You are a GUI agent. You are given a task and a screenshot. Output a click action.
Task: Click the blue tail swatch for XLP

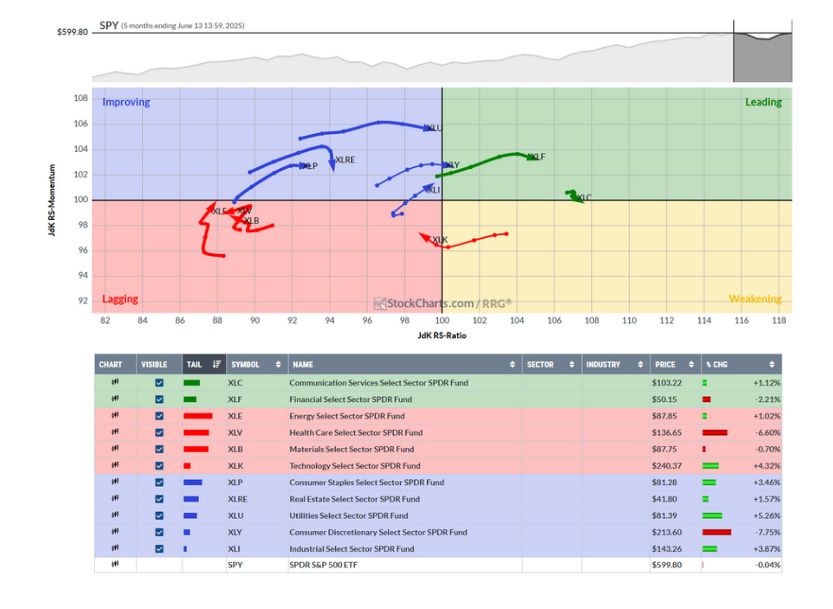(193, 483)
